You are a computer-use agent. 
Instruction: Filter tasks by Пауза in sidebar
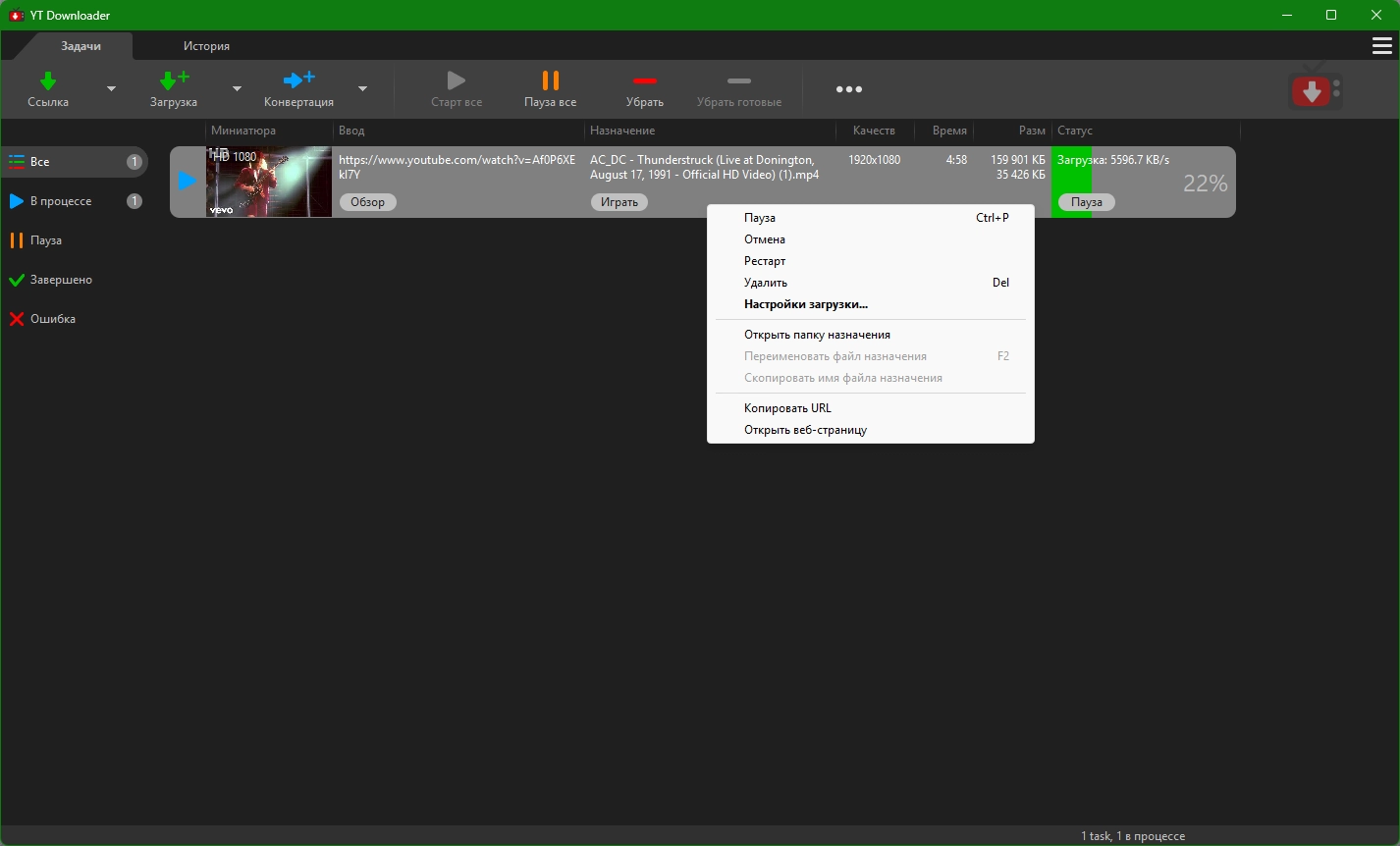coord(74,240)
